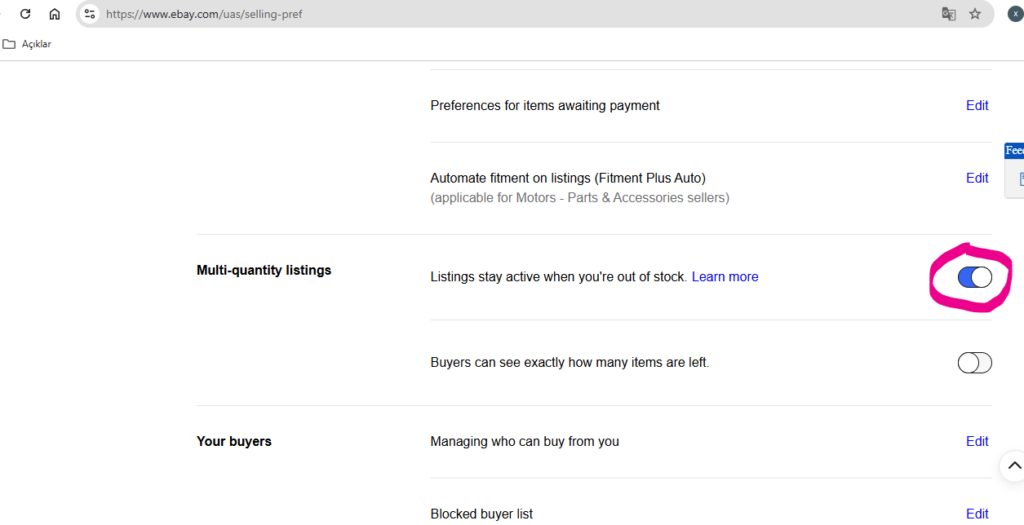Image resolution: width=1024 pixels, height=525 pixels.
Task: Reload the eBay selling preferences page
Action: click(x=25, y=14)
